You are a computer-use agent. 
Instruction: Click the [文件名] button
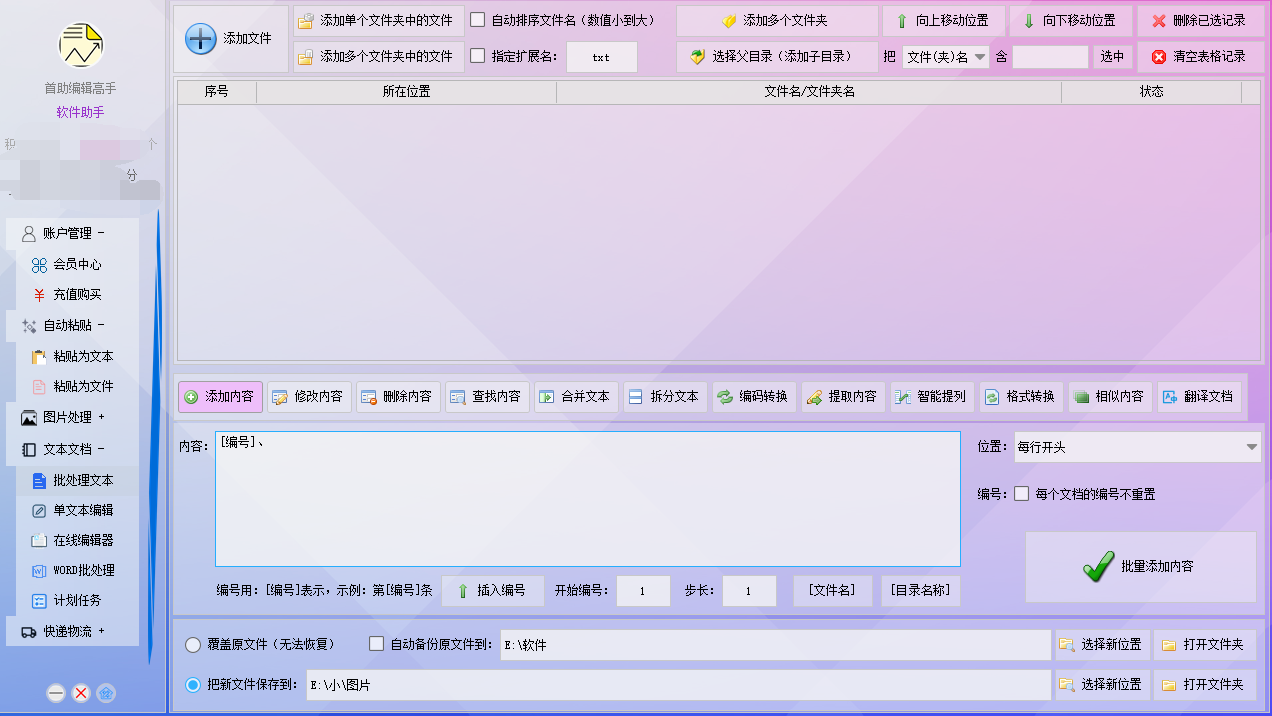click(x=832, y=591)
